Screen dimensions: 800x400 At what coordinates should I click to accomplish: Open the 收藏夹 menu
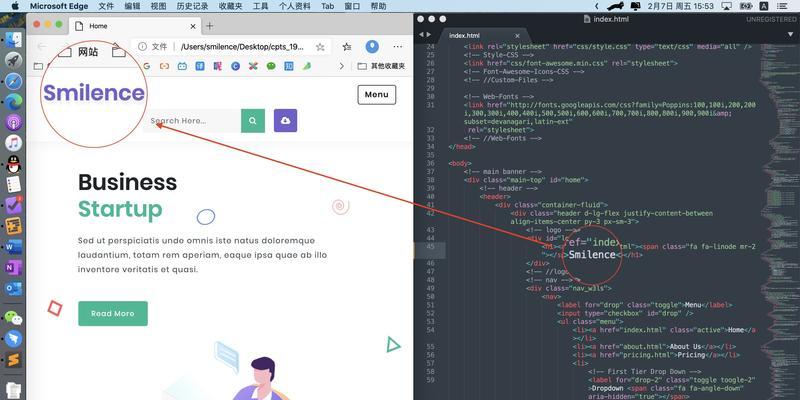click(231, 6)
